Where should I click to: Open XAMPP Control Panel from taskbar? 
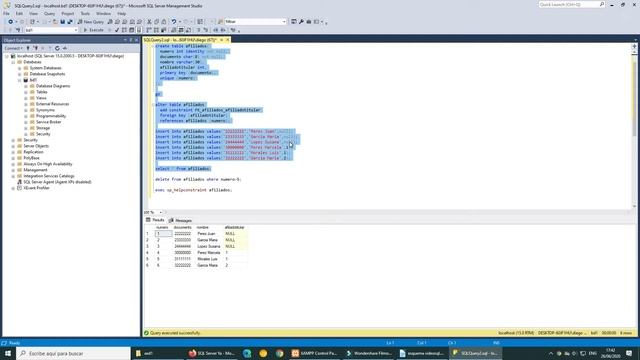click(x=314, y=353)
